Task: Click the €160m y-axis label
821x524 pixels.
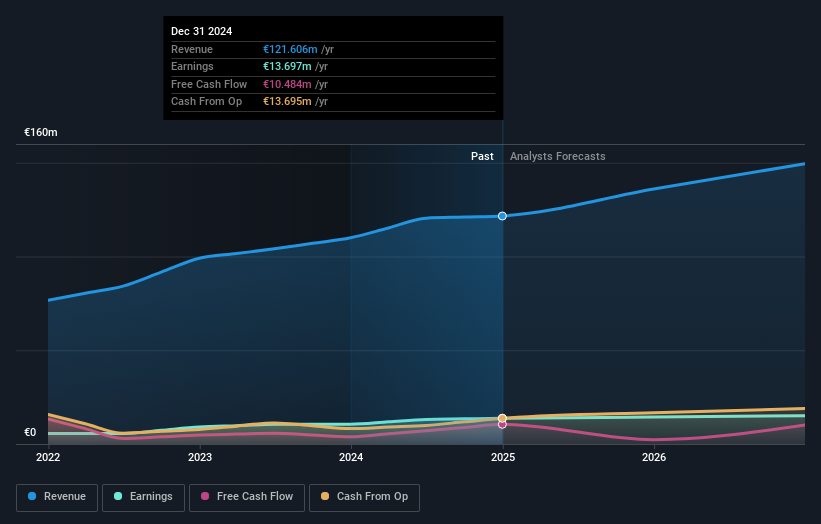Action: click(41, 132)
